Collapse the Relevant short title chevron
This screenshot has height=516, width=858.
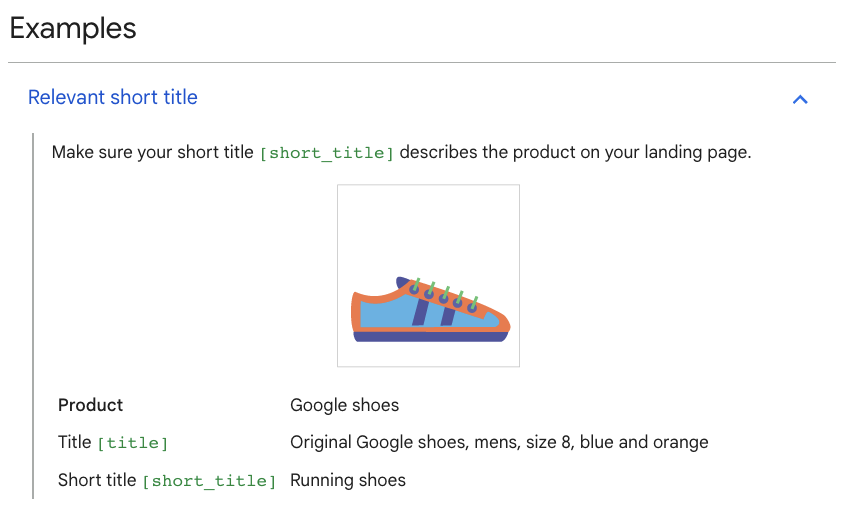(799, 99)
